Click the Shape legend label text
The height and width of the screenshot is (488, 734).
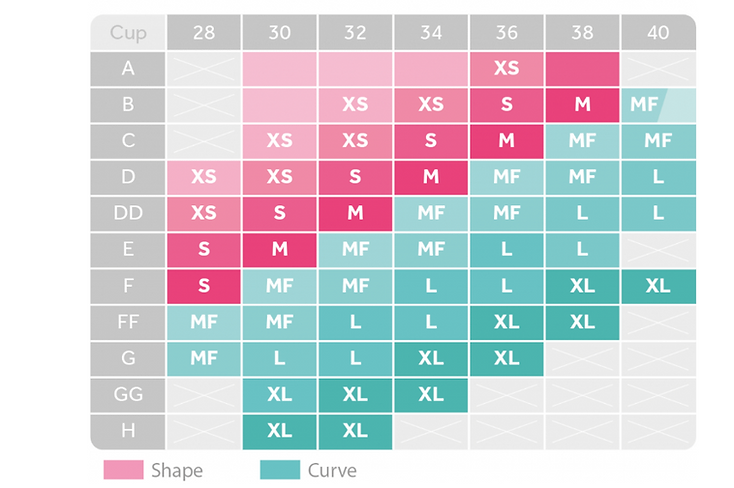176,470
